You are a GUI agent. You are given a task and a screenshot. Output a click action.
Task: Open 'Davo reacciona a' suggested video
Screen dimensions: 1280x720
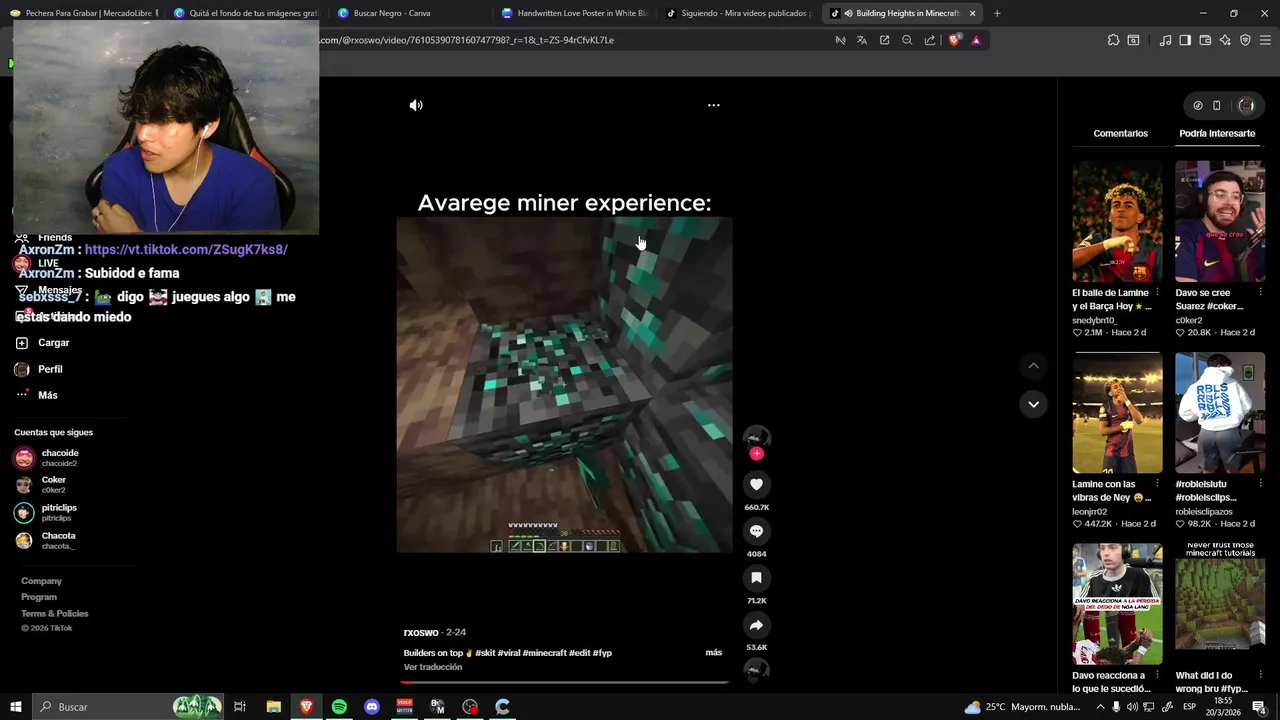[x=1117, y=604]
